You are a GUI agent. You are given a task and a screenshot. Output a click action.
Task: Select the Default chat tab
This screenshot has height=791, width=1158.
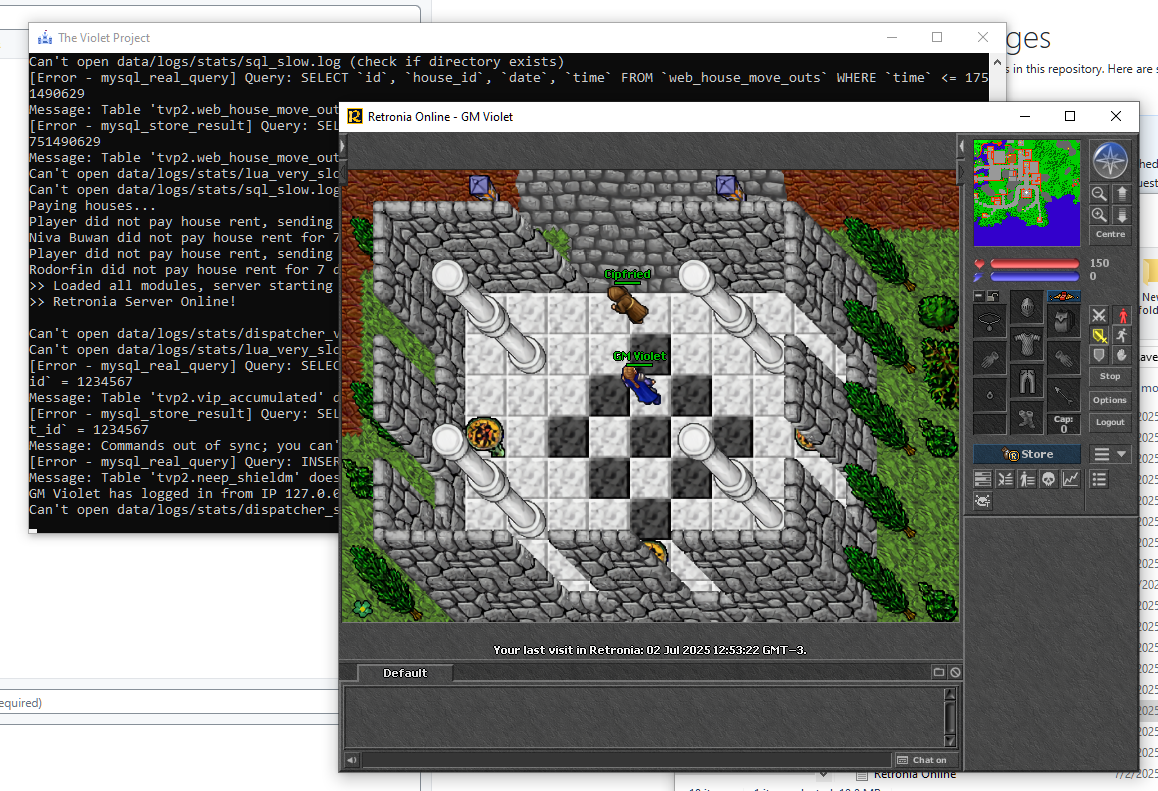pyautogui.click(x=405, y=673)
